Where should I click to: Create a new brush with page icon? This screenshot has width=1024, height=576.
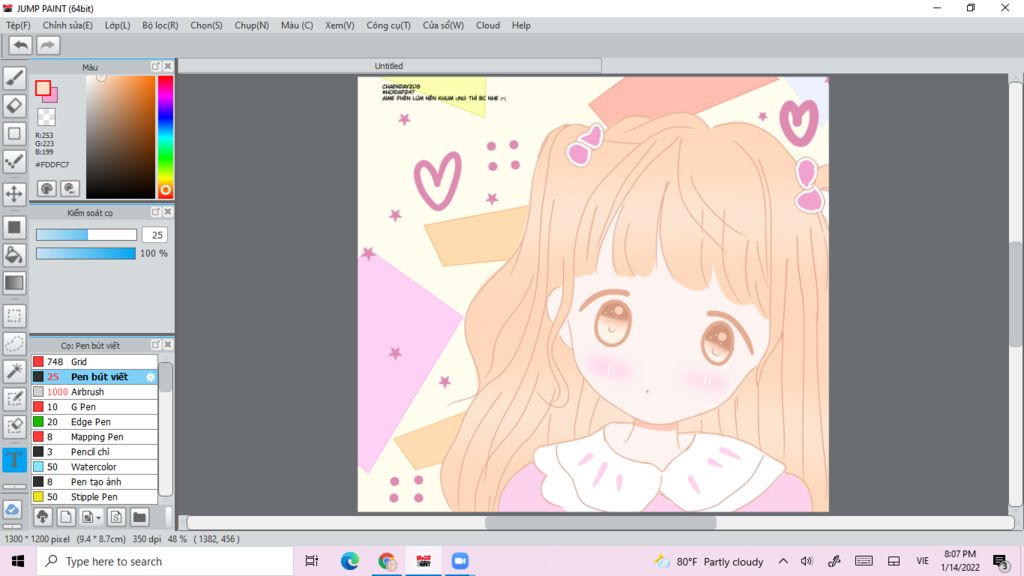click(x=65, y=517)
